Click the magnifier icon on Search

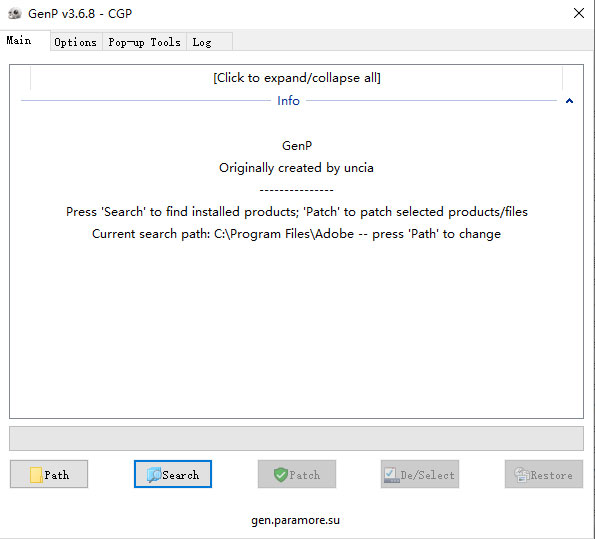(x=154, y=475)
